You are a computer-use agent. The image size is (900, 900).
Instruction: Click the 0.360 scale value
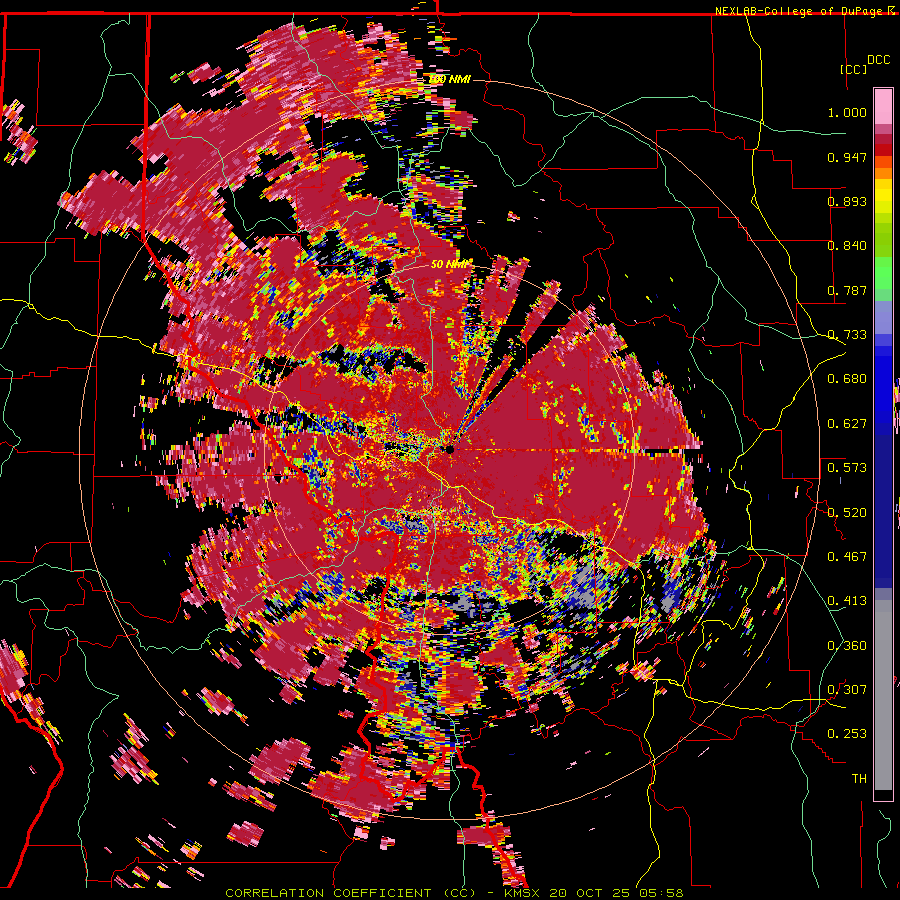point(847,646)
